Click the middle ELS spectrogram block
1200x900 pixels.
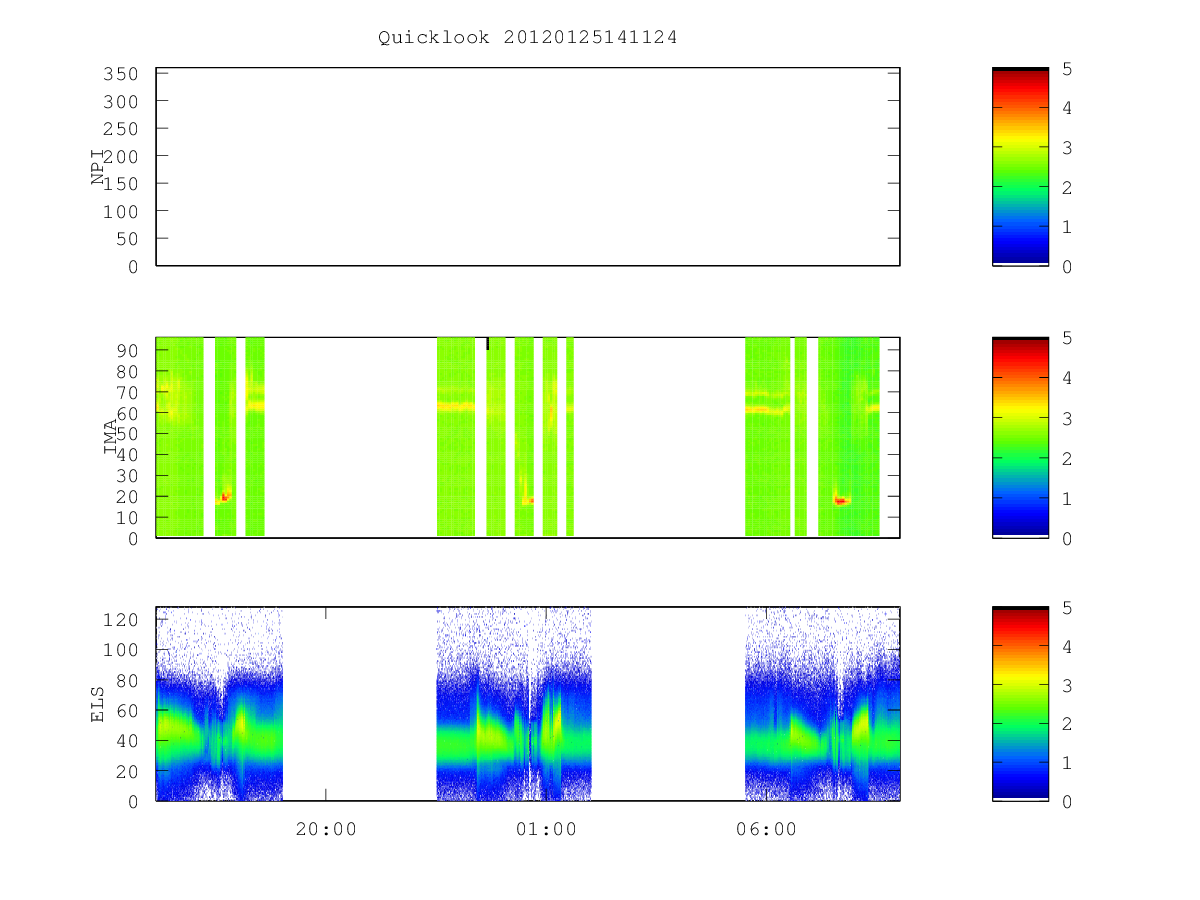[x=514, y=703]
